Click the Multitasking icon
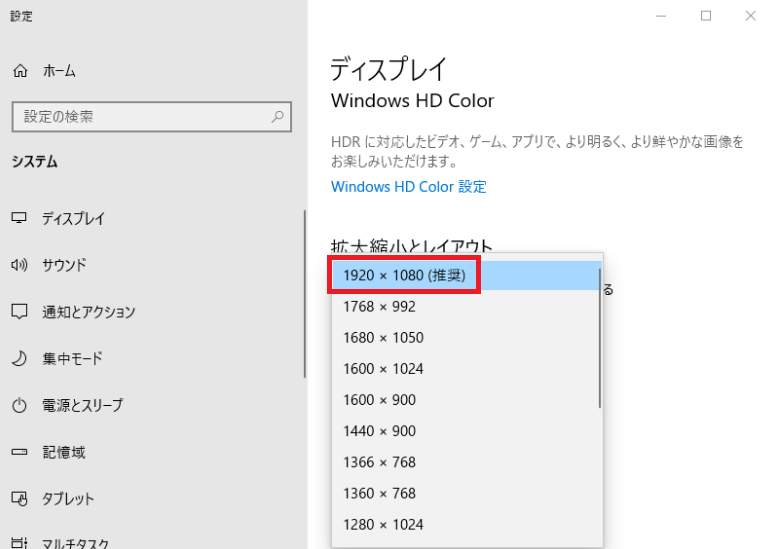This screenshot has height=549, width=773. (x=19, y=543)
